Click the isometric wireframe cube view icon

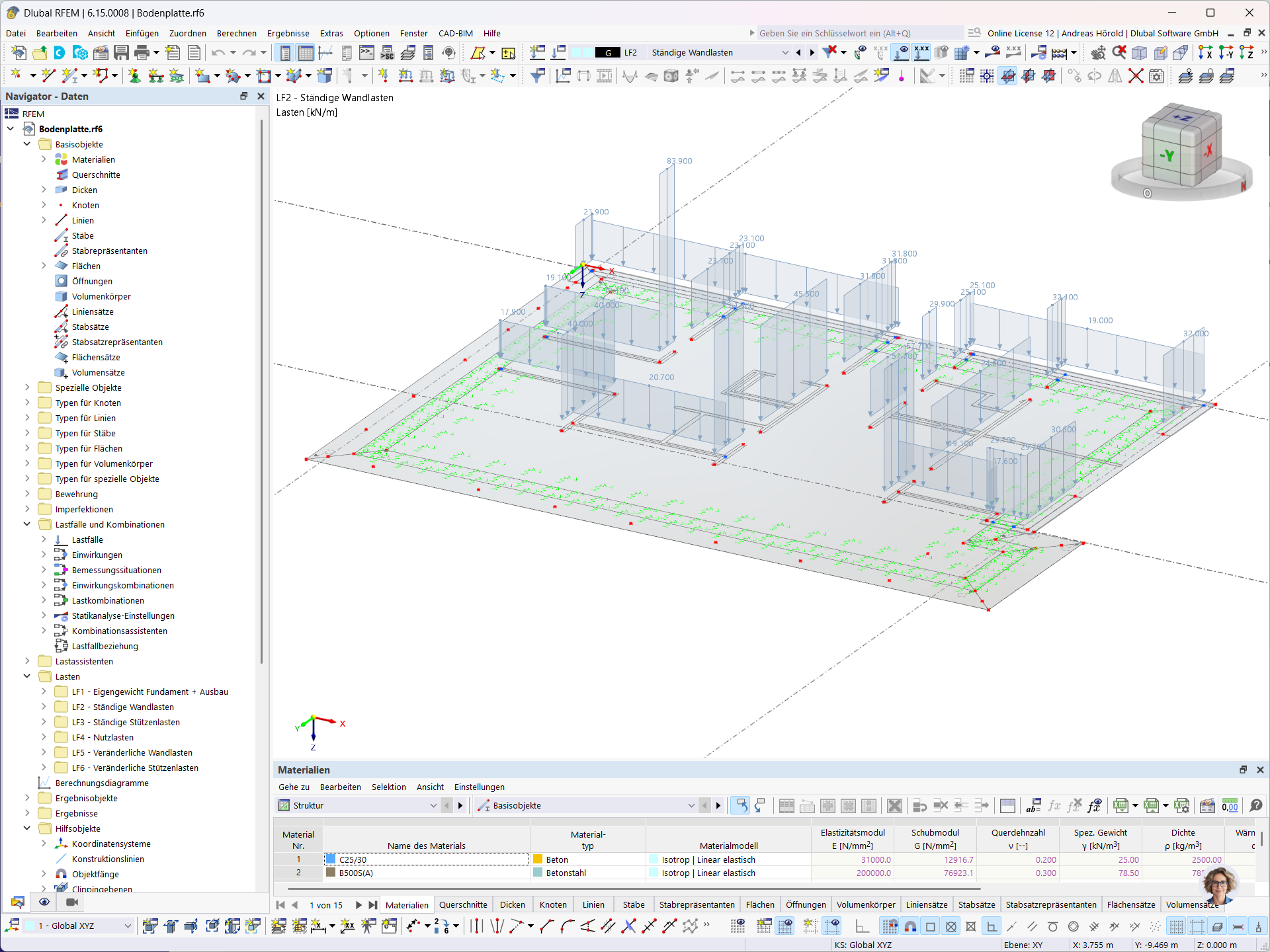click(1140, 52)
